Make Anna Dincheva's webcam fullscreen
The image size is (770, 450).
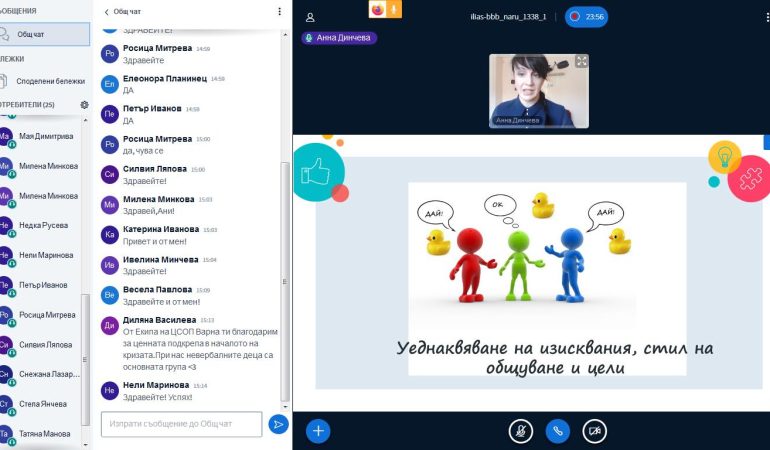pyautogui.click(x=581, y=62)
